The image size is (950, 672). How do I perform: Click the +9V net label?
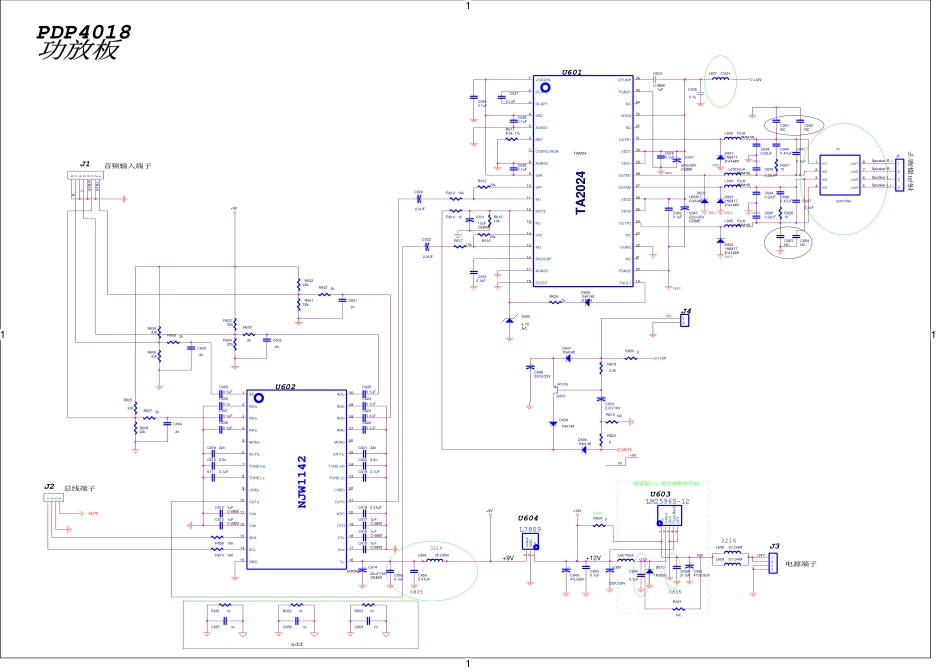click(507, 557)
